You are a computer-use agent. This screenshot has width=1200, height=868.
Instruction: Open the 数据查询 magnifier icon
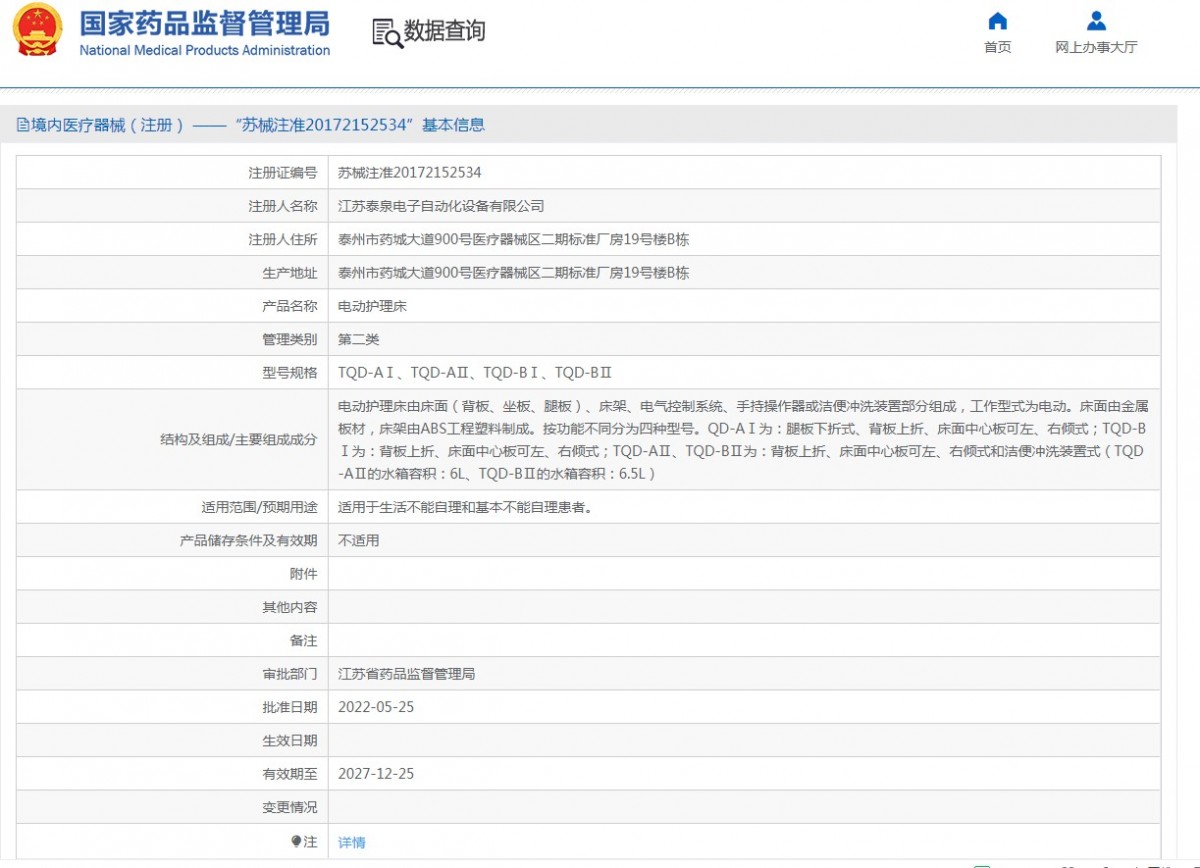coord(387,33)
